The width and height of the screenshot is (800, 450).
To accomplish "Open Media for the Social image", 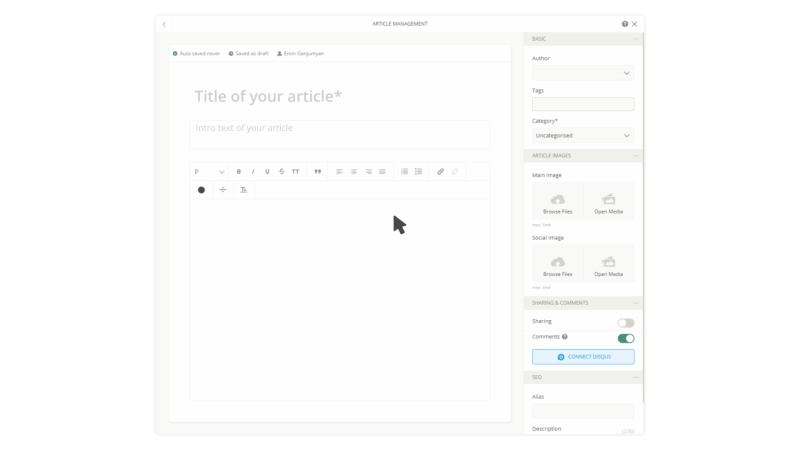I will point(608,265).
